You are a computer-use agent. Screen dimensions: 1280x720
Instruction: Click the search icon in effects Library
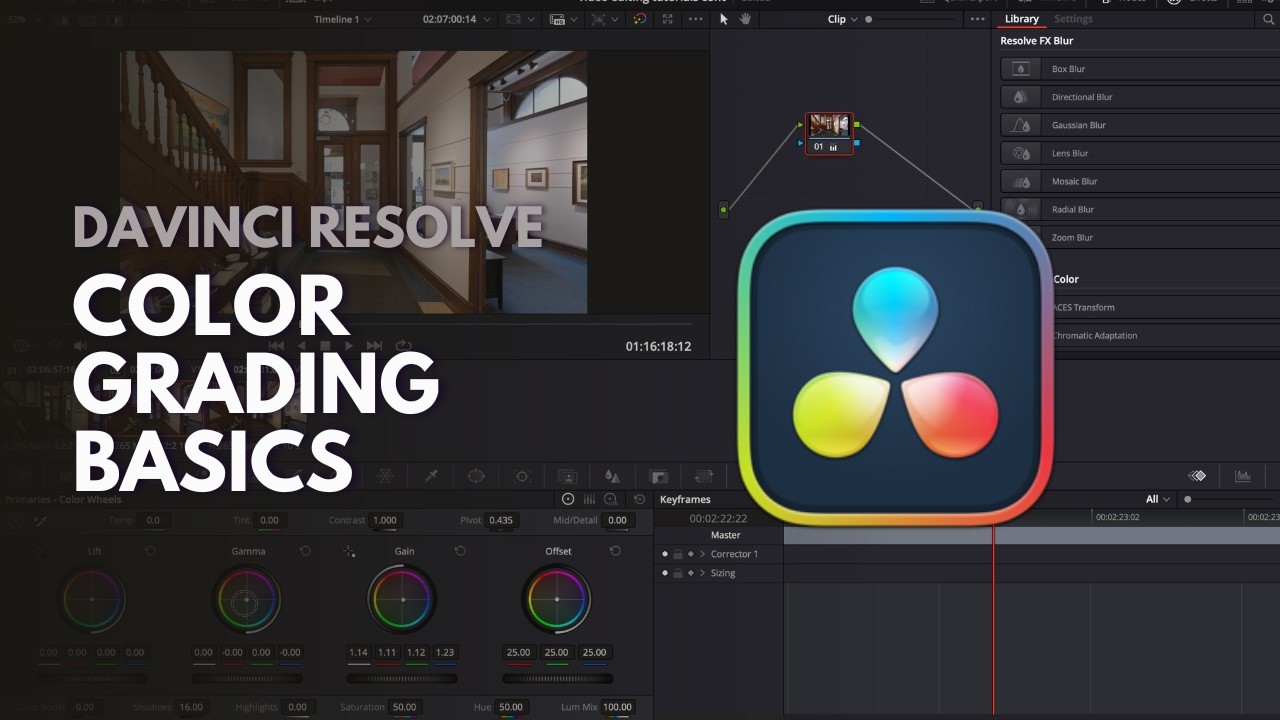(1269, 19)
